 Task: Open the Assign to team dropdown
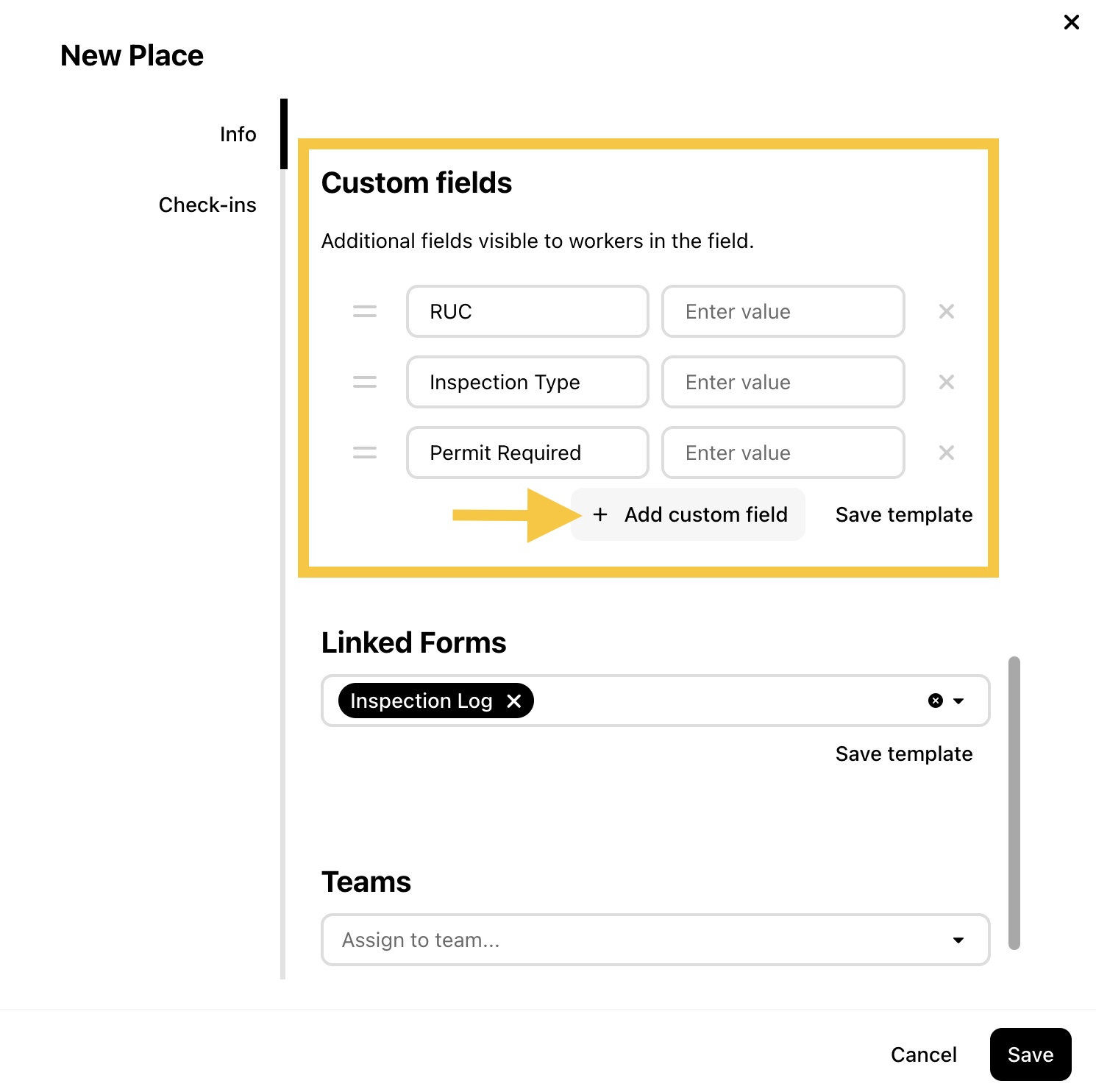655,940
